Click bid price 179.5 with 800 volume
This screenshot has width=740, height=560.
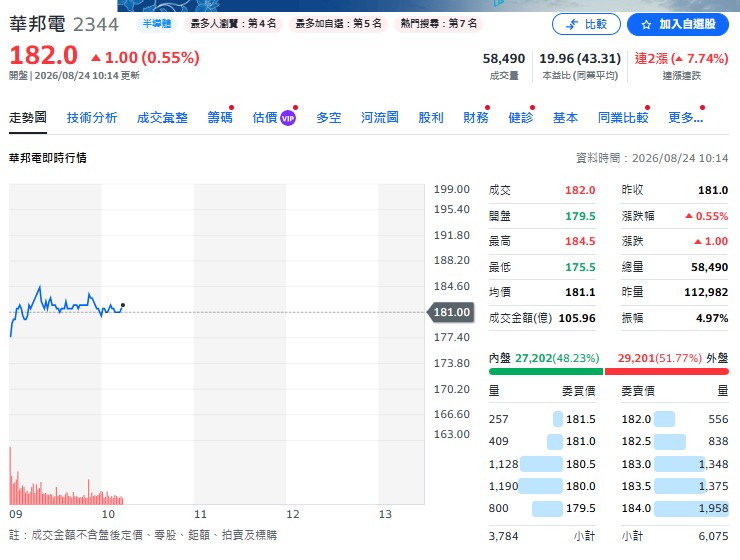[542, 508]
